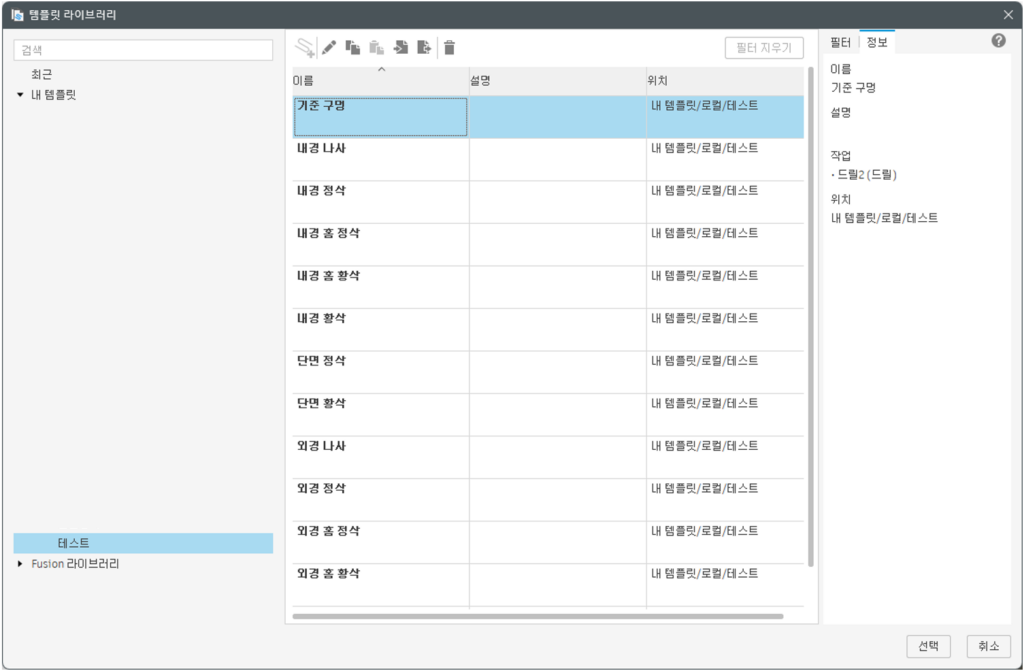
Task: Click 내 템플릿/로컬/테스트 path in info panel
Action: click(x=884, y=218)
